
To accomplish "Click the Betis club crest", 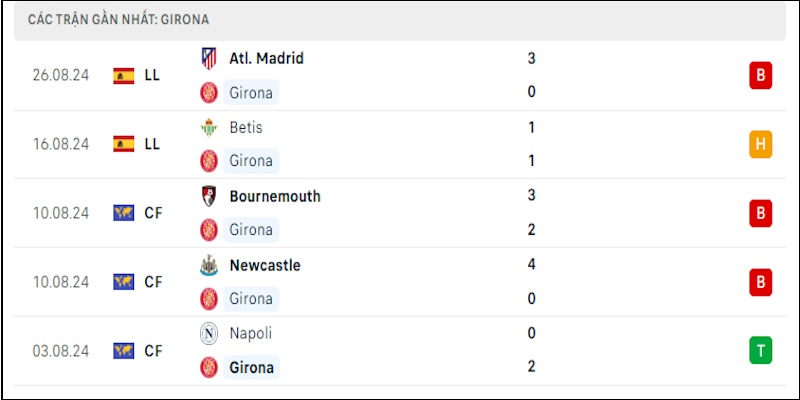I will [x=209, y=128].
